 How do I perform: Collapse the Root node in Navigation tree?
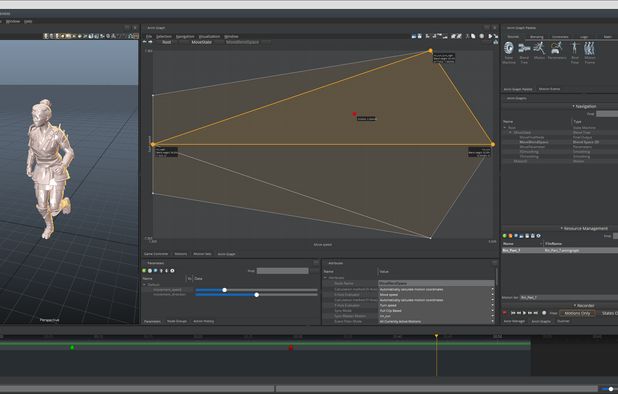(x=505, y=128)
